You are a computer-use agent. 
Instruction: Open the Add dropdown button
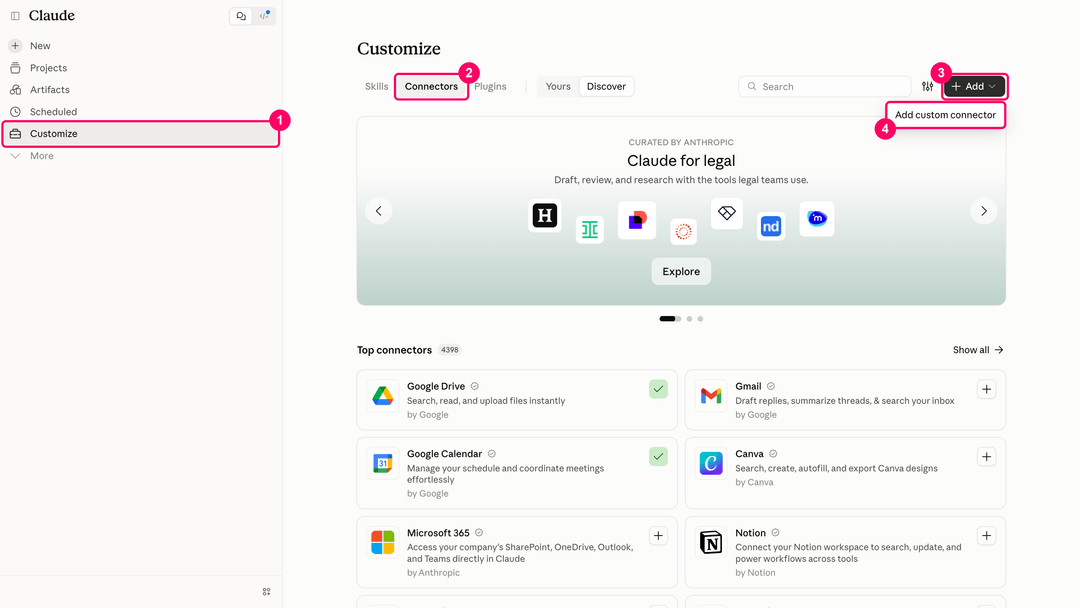pyautogui.click(x=974, y=86)
